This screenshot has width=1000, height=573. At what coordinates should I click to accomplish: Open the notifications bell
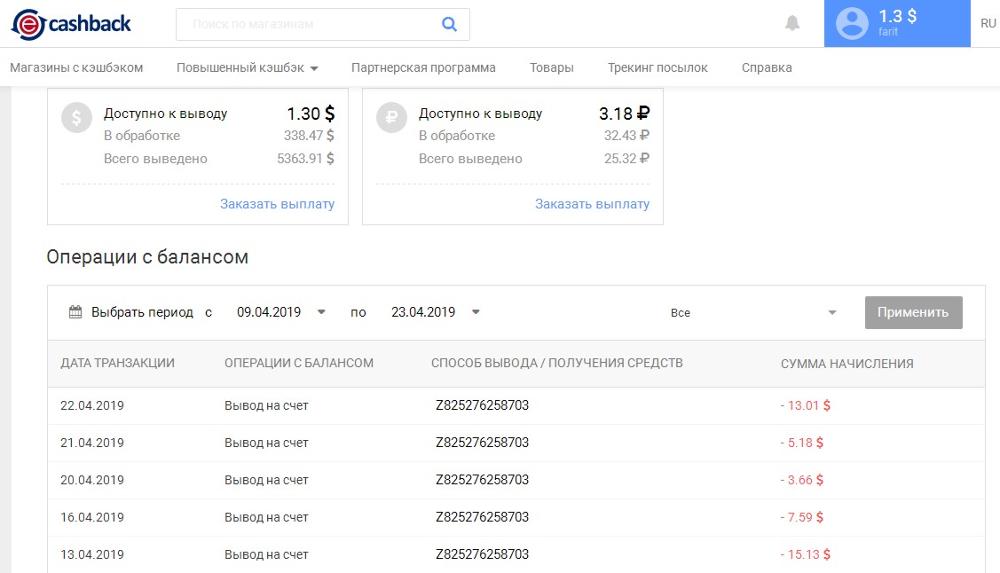792,24
